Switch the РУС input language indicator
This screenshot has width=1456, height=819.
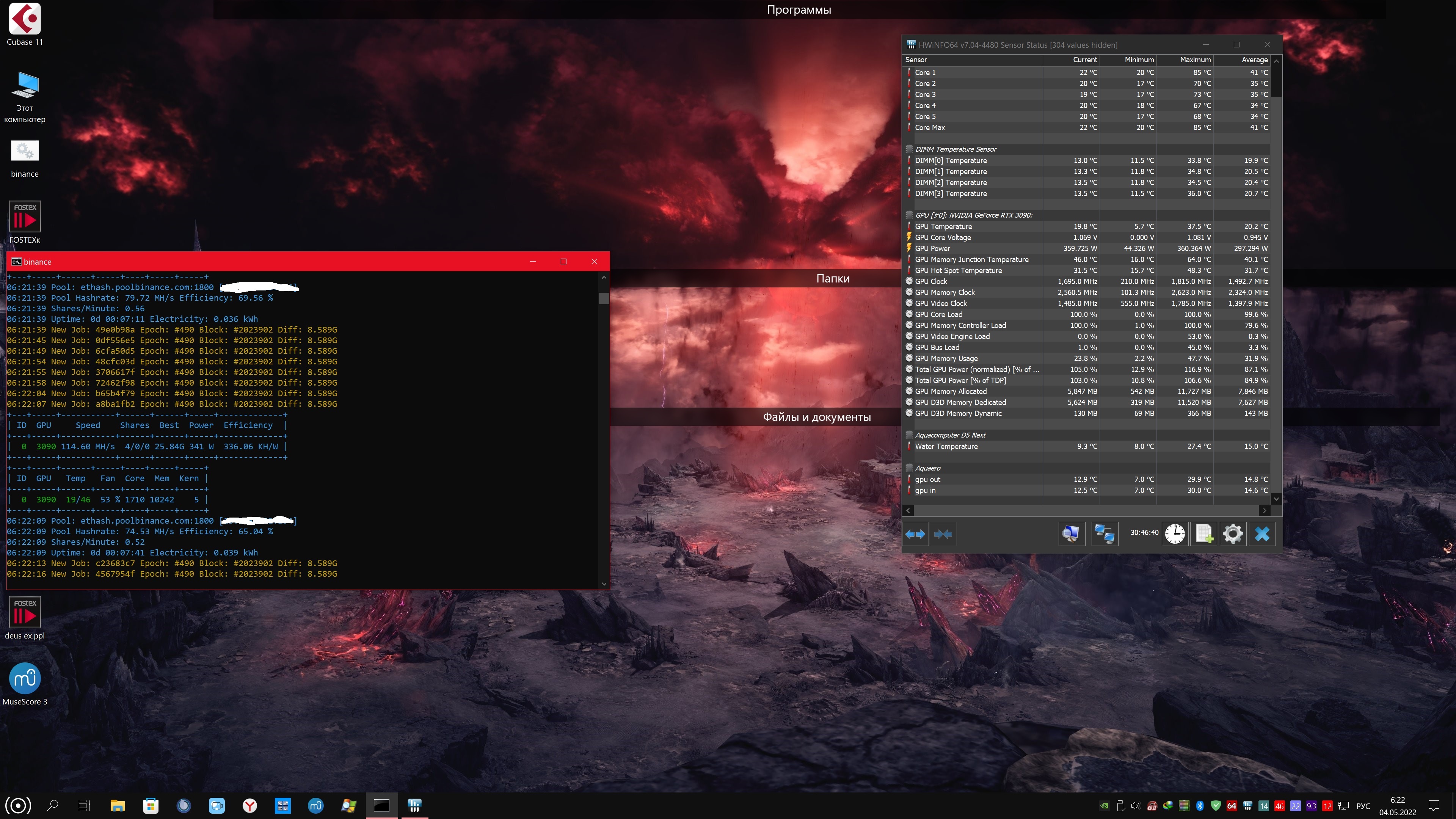1363,805
